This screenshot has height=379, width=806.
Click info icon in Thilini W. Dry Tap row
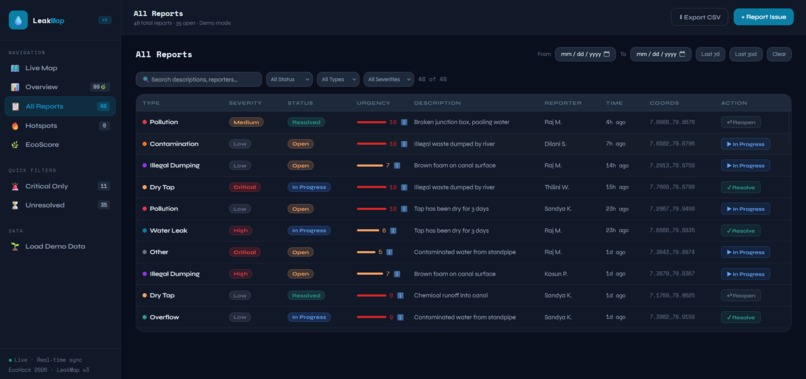click(404, 187)
